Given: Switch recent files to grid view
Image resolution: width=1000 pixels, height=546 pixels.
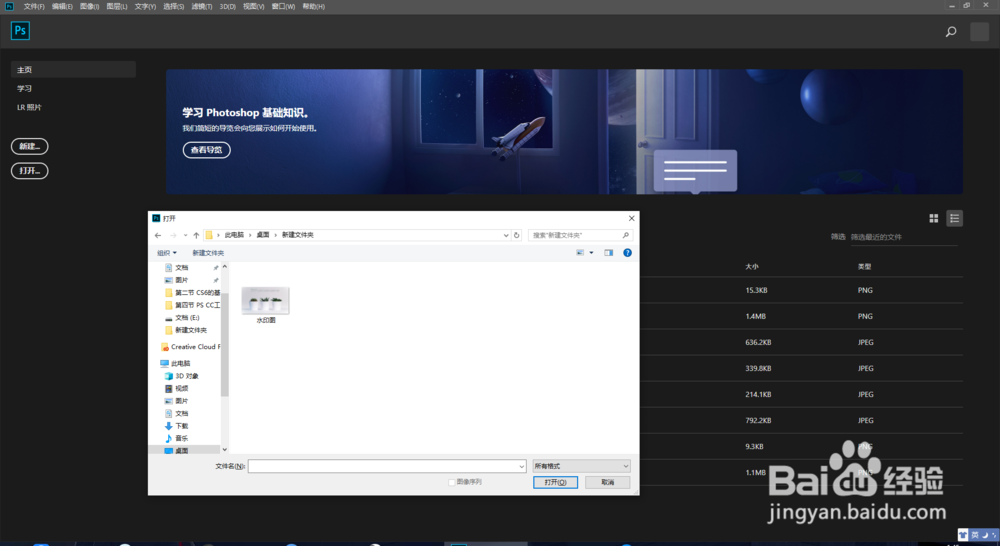Looking at the screenshot, I should pyautogui.click(x=934, y=218).
